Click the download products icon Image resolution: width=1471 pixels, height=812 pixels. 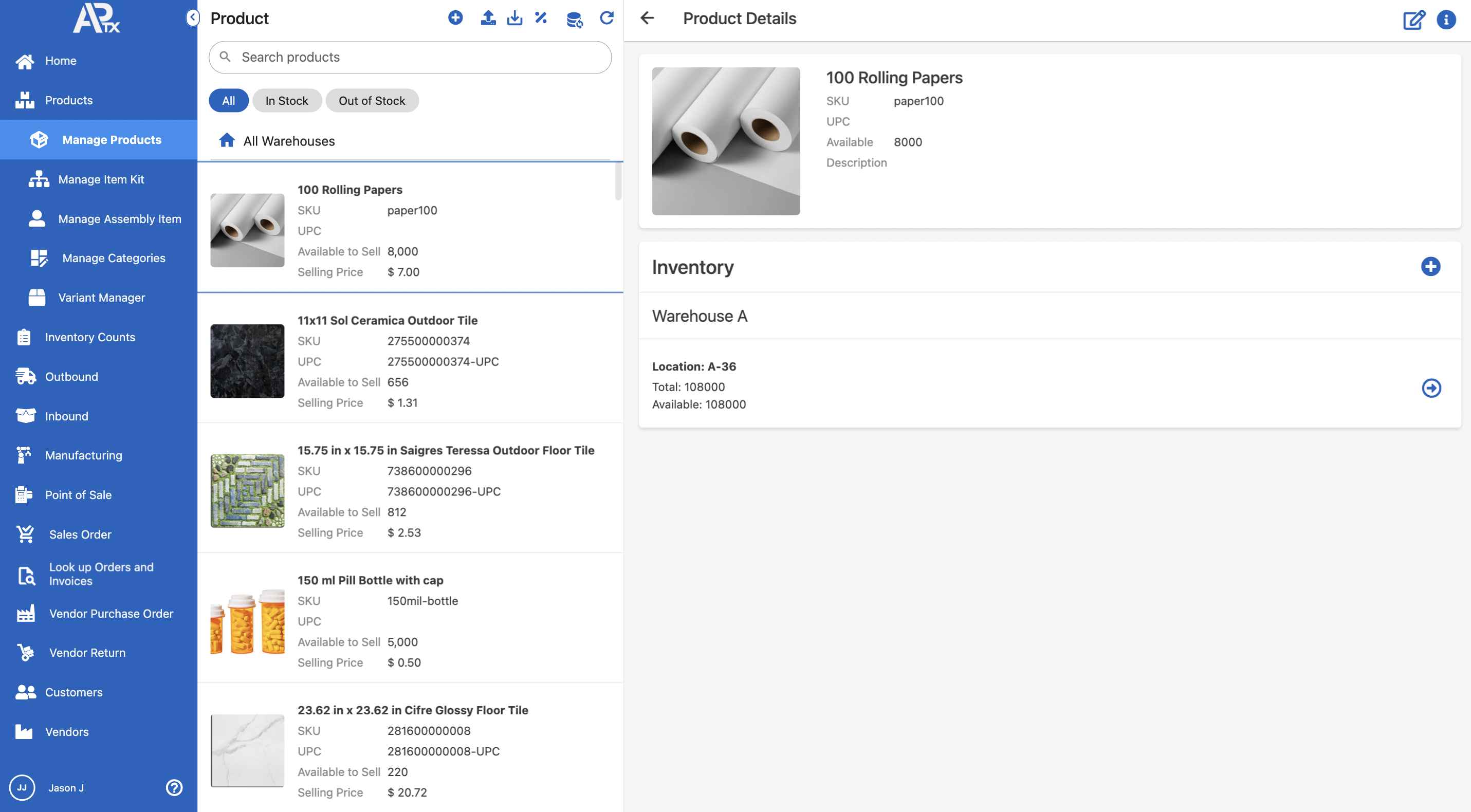click(514, 17)
